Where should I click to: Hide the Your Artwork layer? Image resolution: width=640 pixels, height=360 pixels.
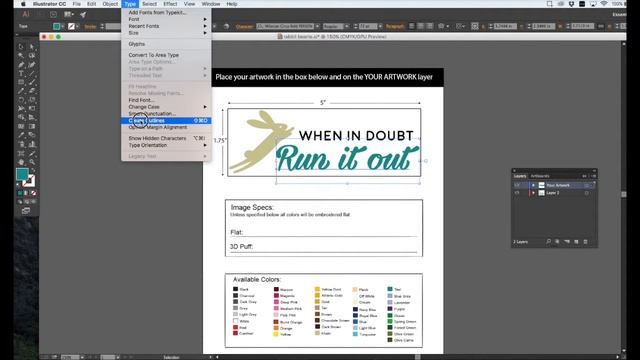517,185
